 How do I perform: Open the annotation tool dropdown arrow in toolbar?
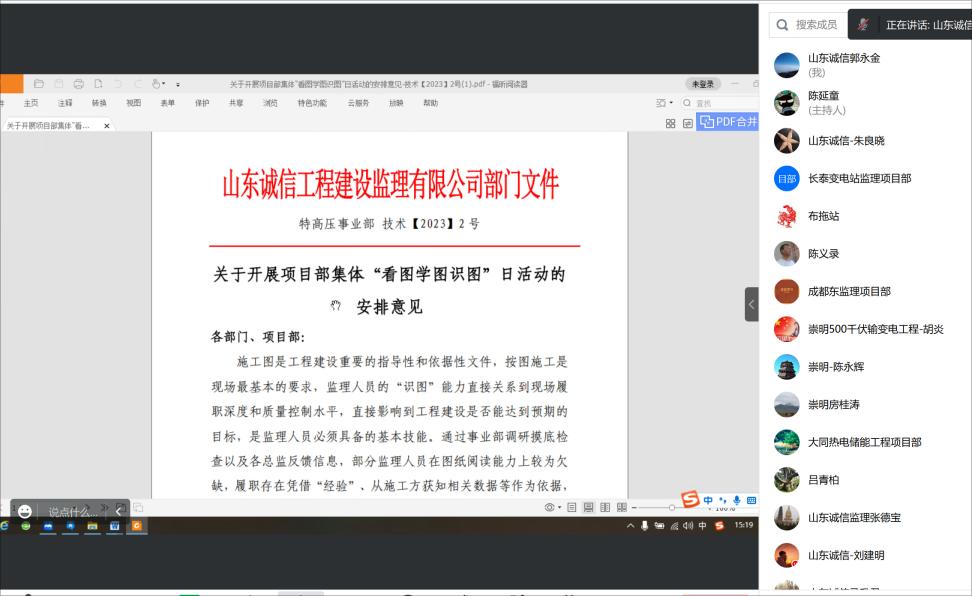point(164,84)
